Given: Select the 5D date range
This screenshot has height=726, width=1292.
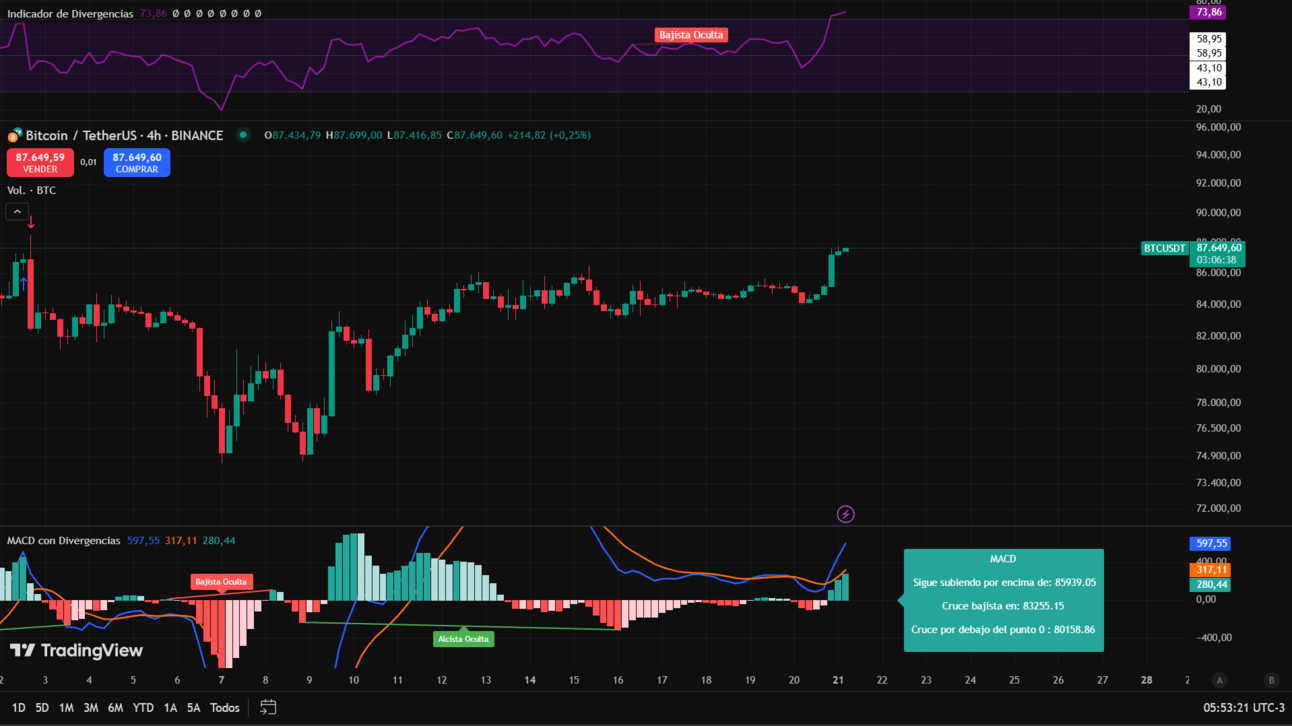Looking at the screenshot, I should coord(42,708).
